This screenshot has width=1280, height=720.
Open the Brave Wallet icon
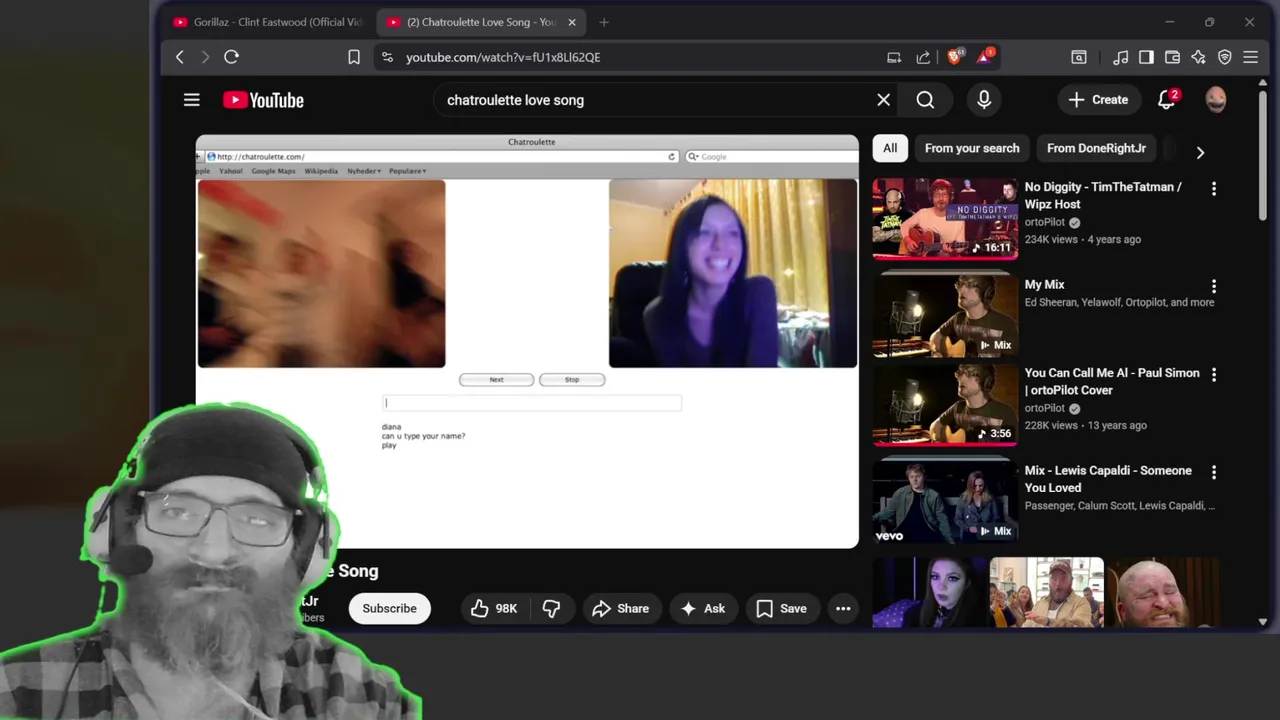(x=1172, y=57)
